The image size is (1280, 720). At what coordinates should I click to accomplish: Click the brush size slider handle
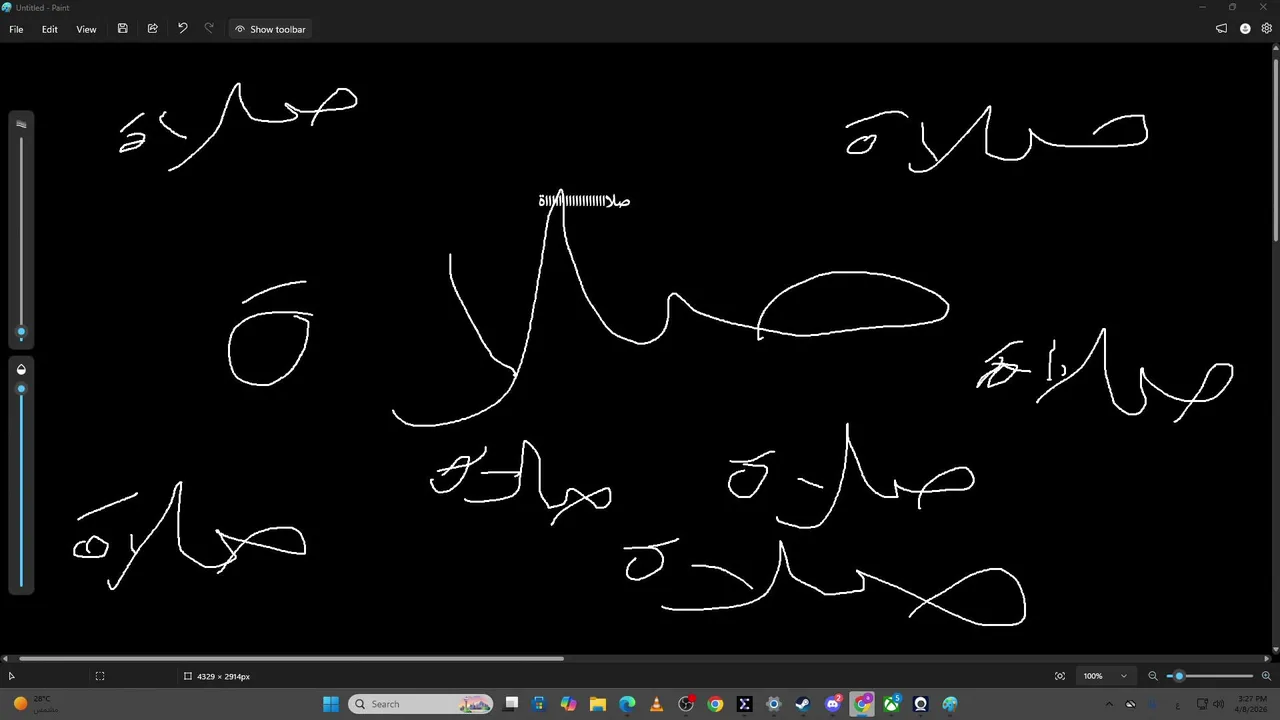(21, 333)
